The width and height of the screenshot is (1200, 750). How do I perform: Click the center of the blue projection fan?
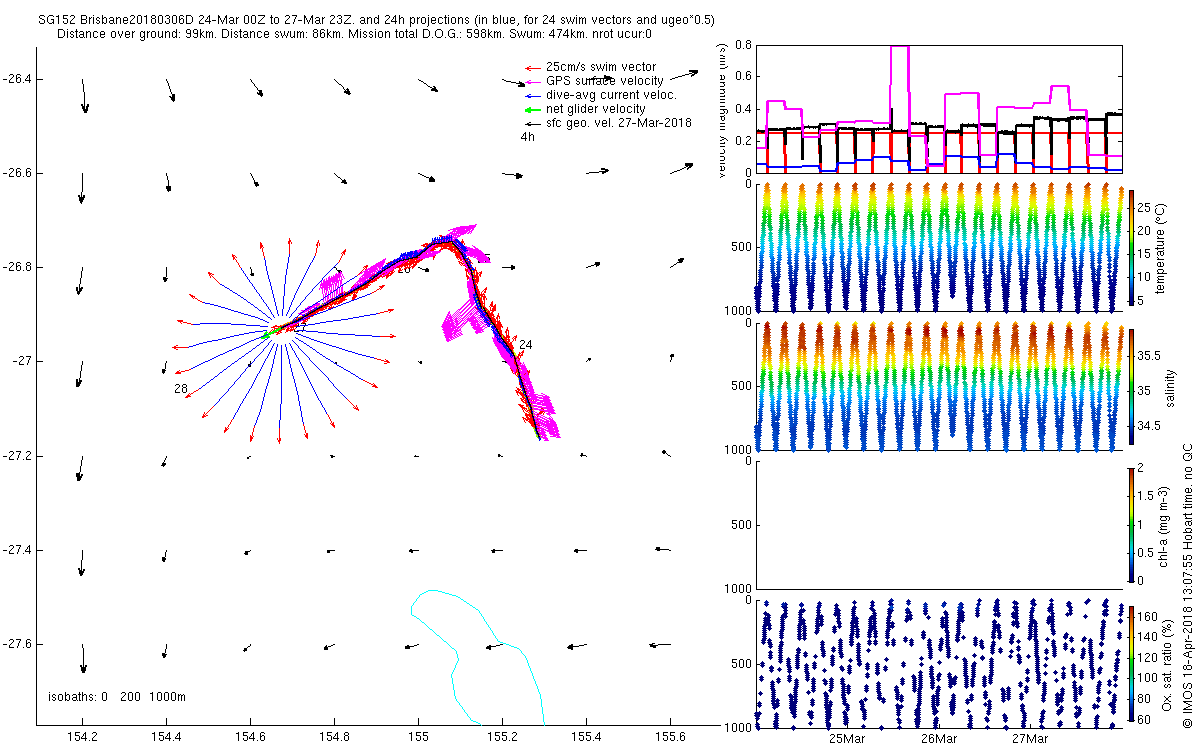pos(282,330)
